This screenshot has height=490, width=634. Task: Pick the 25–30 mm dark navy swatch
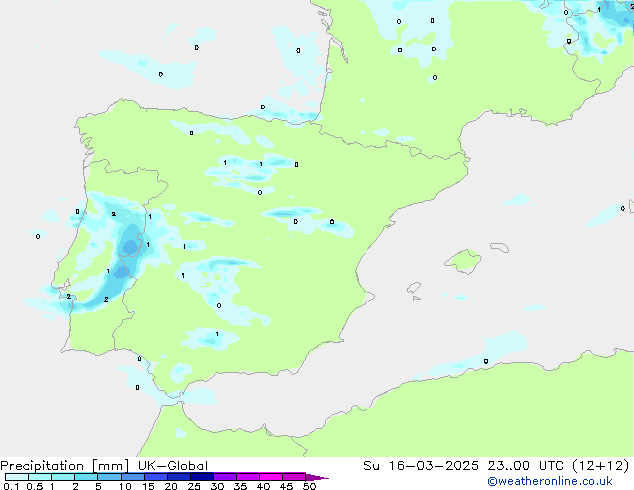(x=201, y=477)
